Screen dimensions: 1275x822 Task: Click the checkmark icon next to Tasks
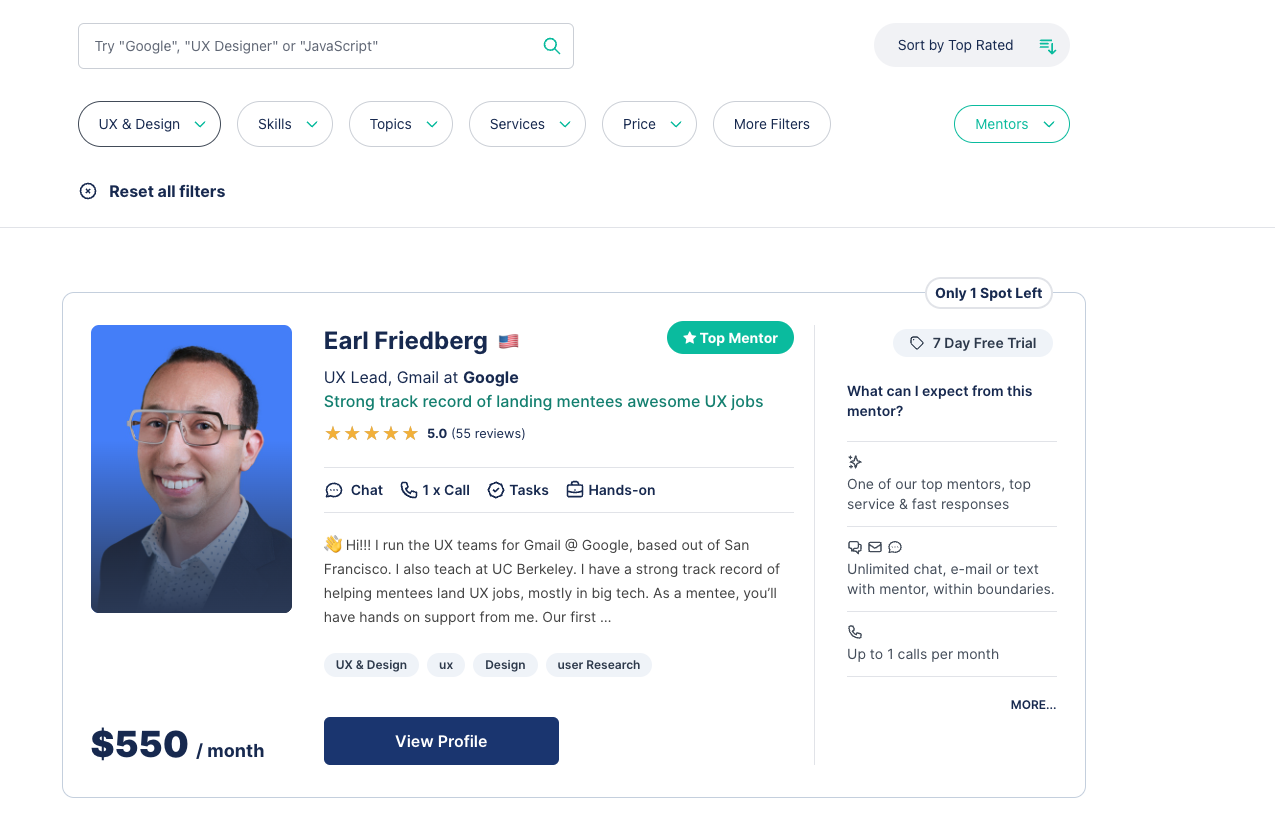[495, 490]
